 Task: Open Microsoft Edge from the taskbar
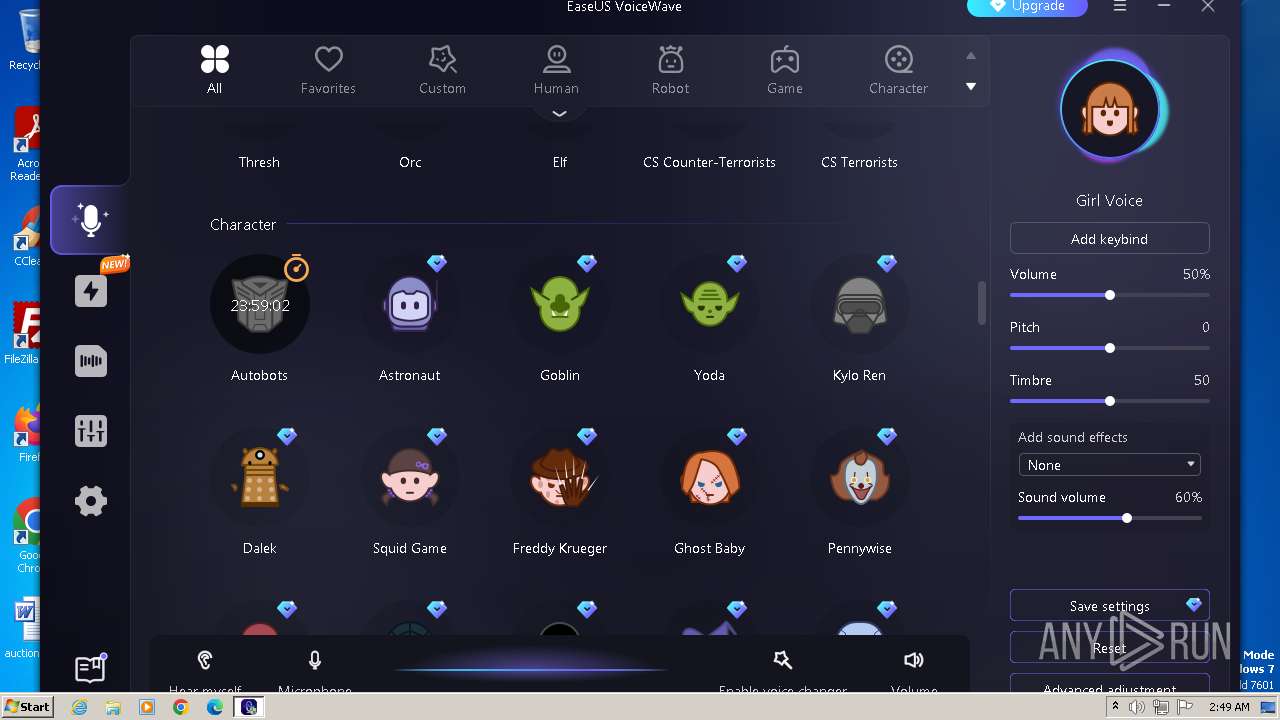click(x=214, y=707)
